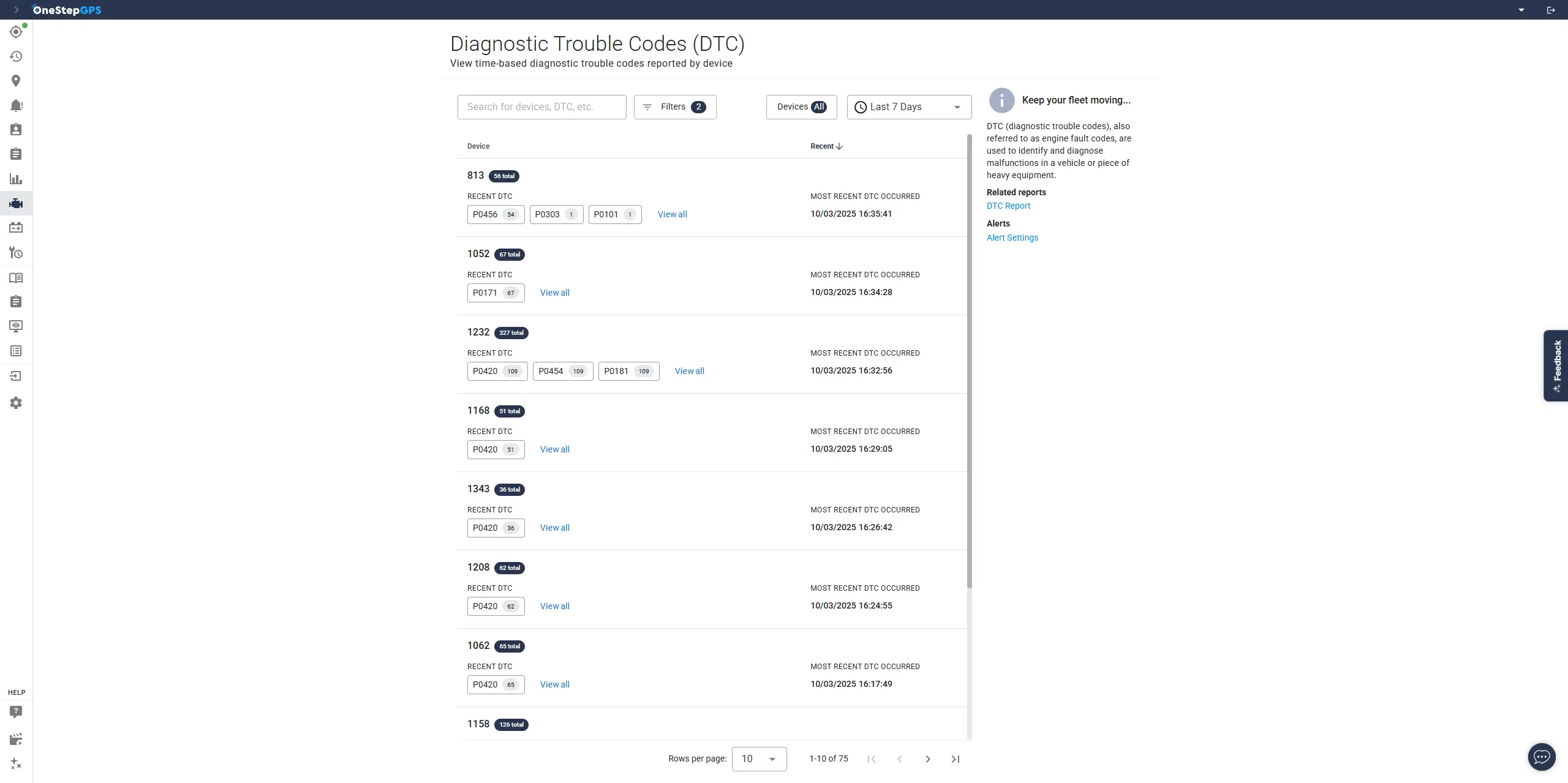This screenshot has width=1568, height=783.
Task: Open the Feedback tab on right edge
Action: [x=1556, y=365]
